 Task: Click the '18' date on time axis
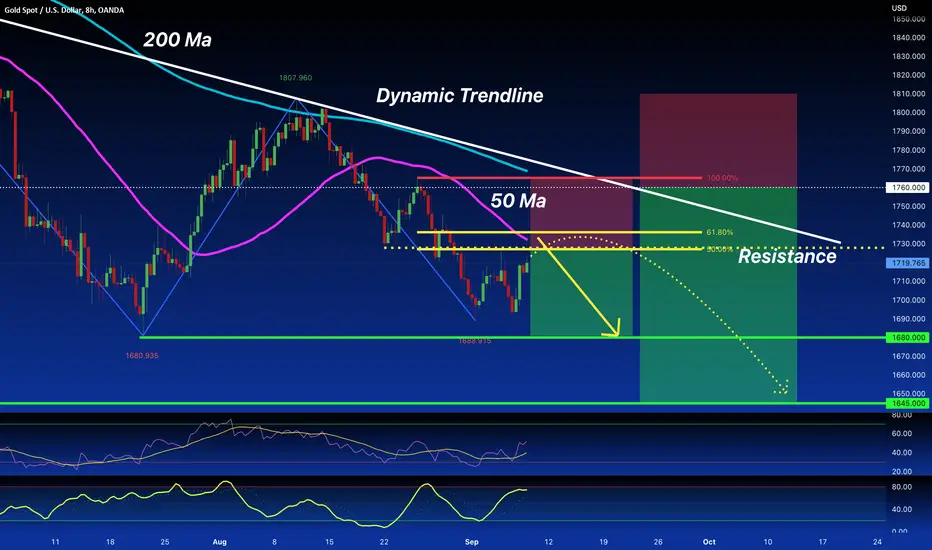point(110,542)
